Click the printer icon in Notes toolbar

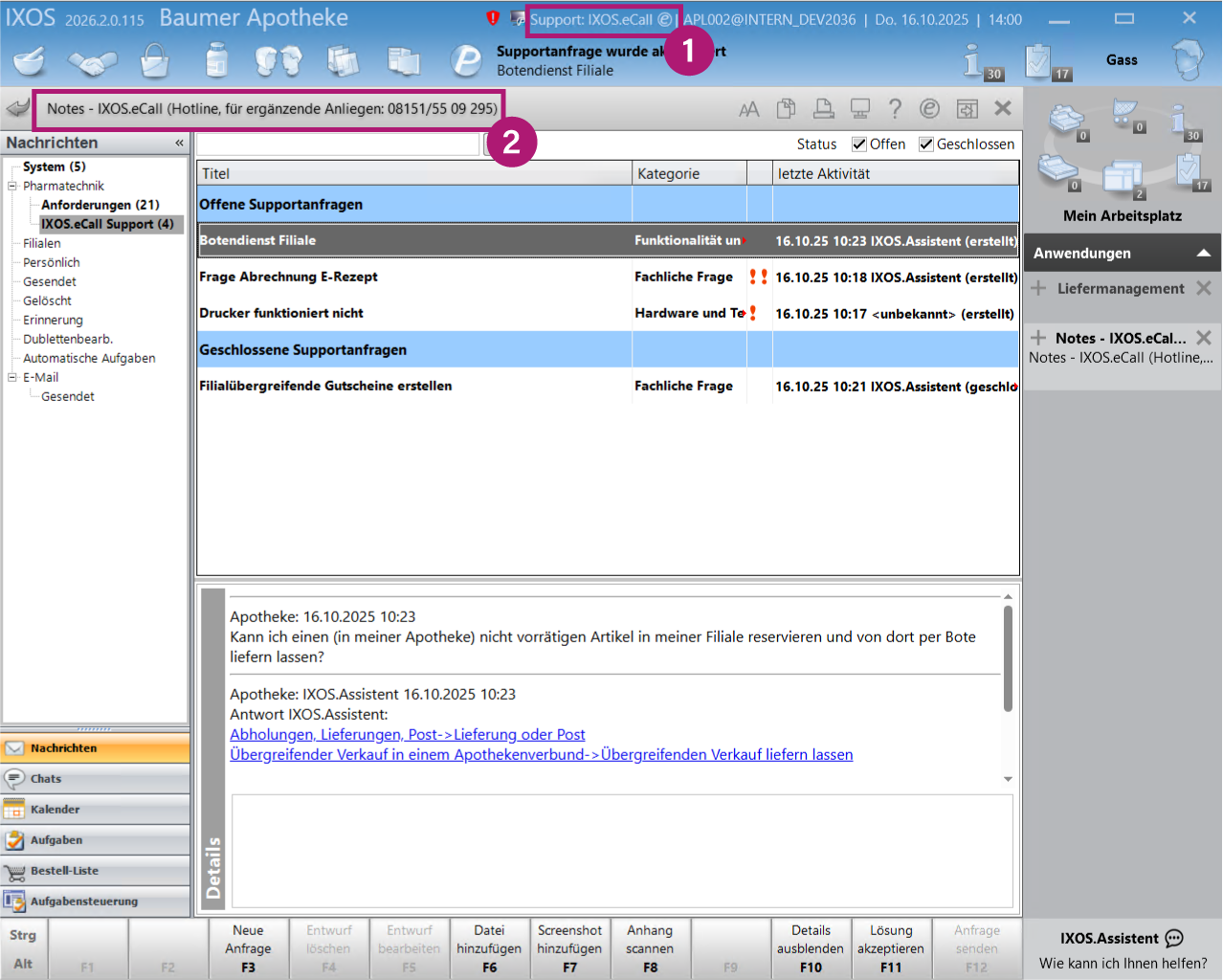[x=823, y=109]
